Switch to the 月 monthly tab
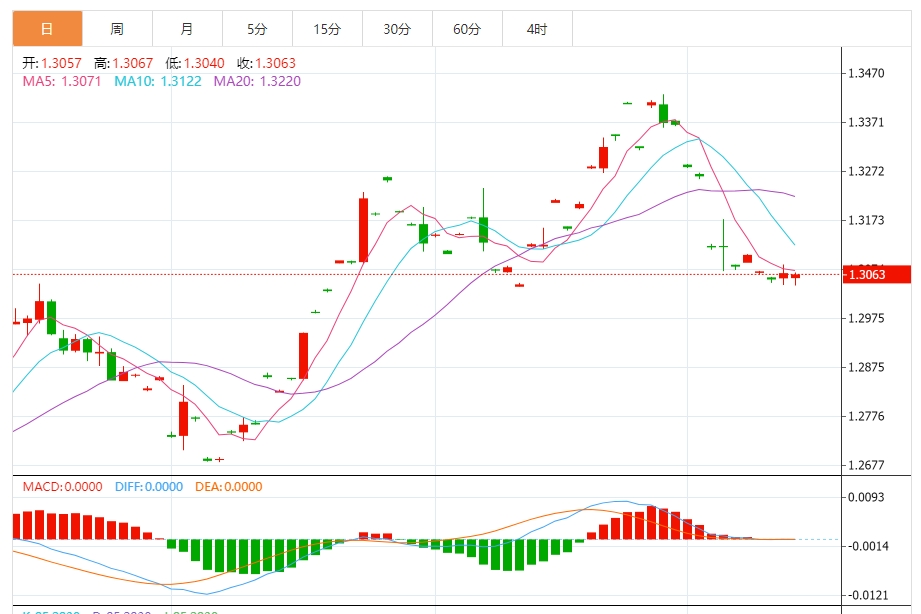Image resolution: width=921 pixels, height=614 pixels. tap(187, 29)
